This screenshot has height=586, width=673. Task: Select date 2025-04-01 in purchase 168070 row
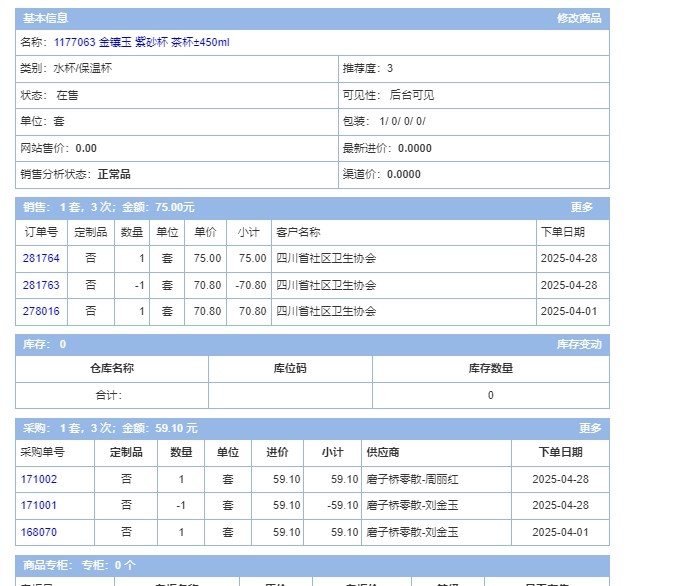(561, 532)
